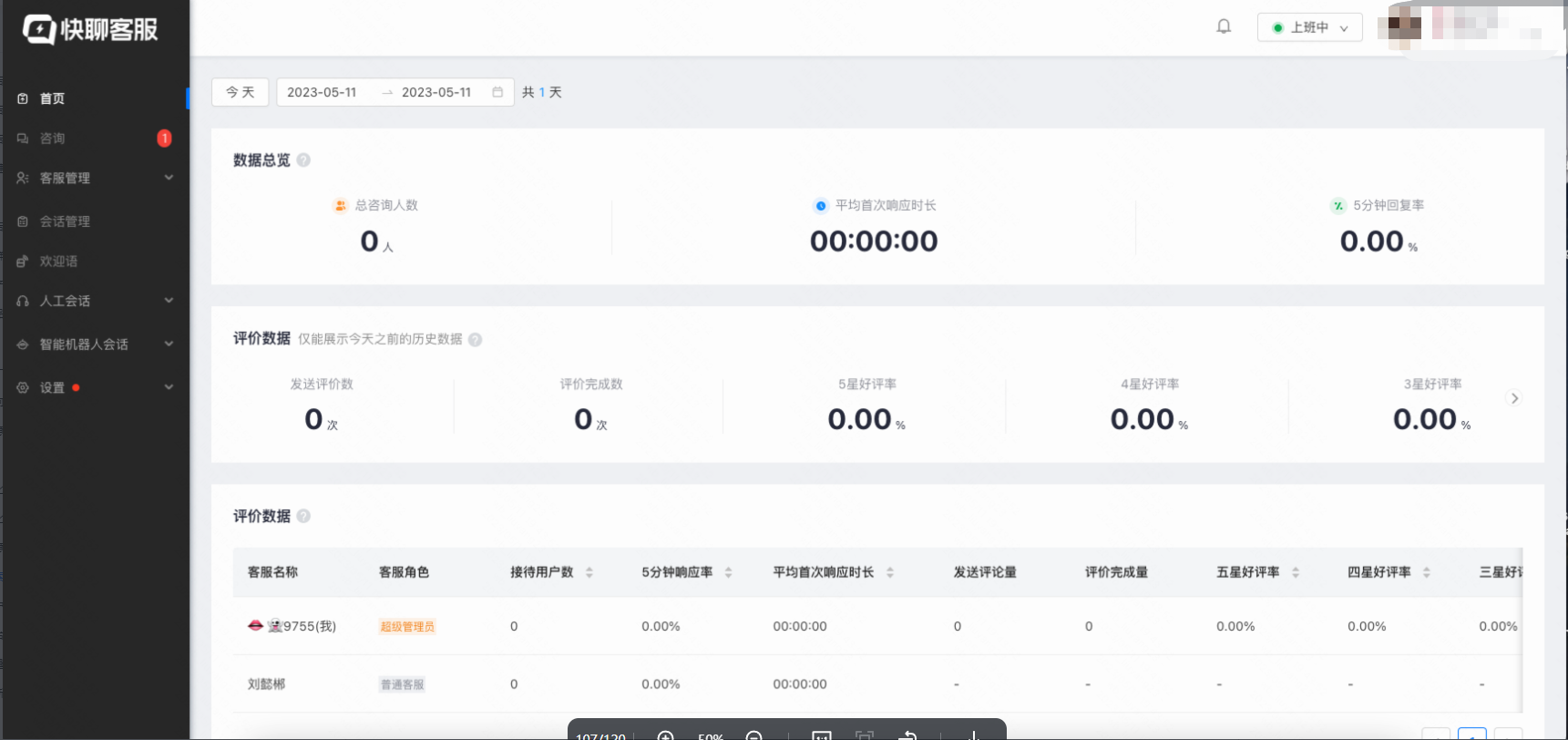This screenshot has width=1568, height=740.
Task: Click the avatar in 9755(我) row
Action: point(256,625)
